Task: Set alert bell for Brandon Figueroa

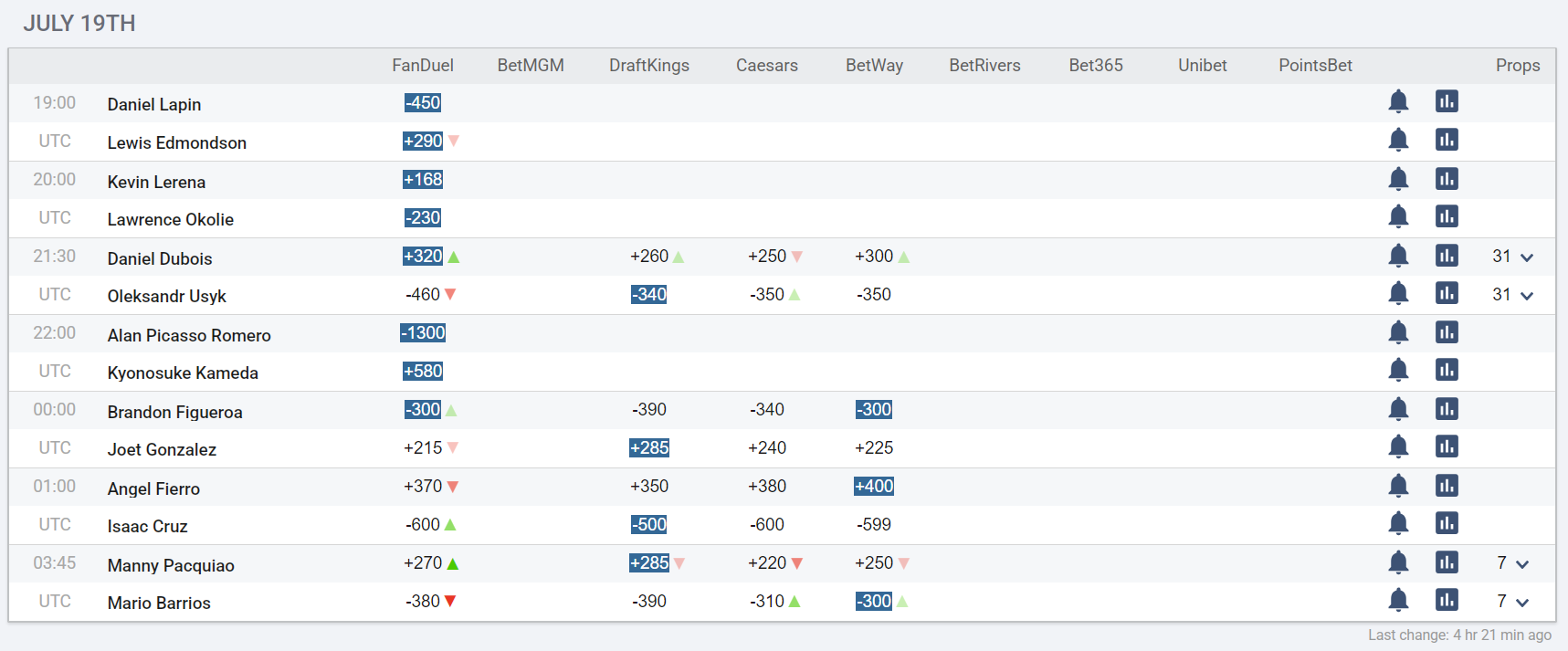Action: [1398, 409]
